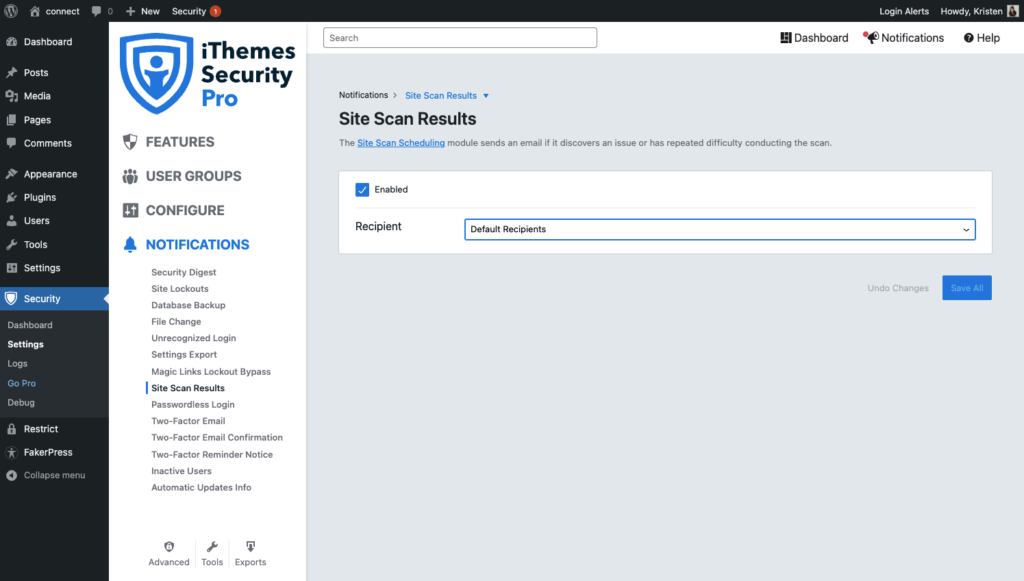Select Database Backup notification

point(188,305)
